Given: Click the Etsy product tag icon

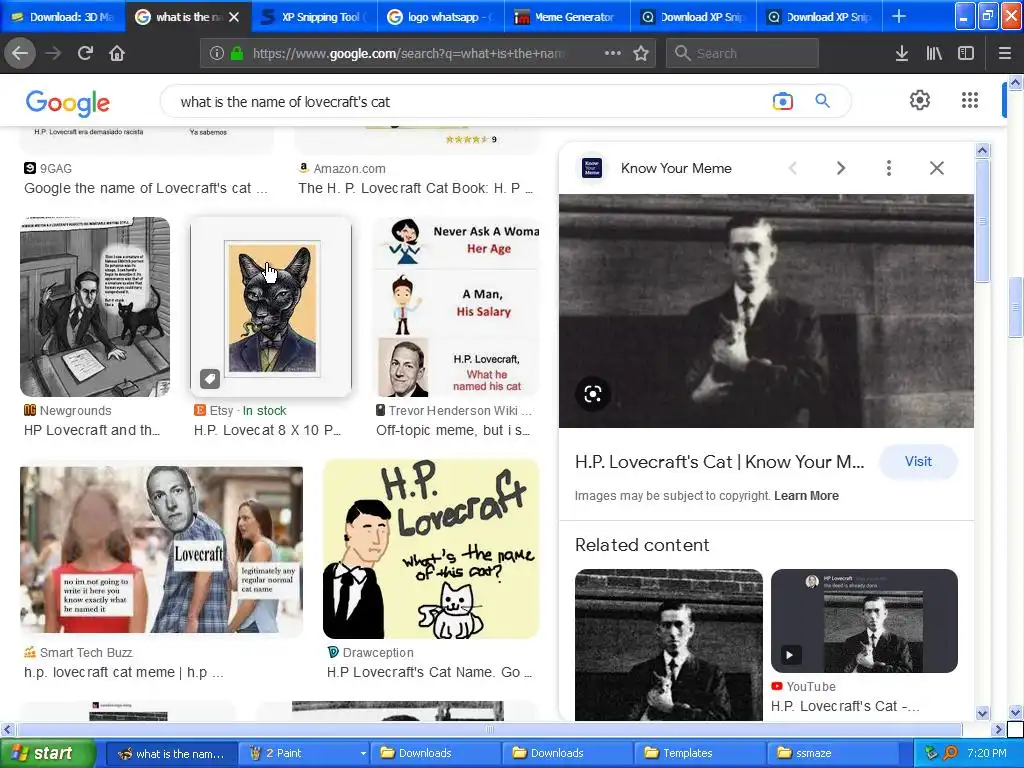Looking at the screenshot, I should (210, 379).
